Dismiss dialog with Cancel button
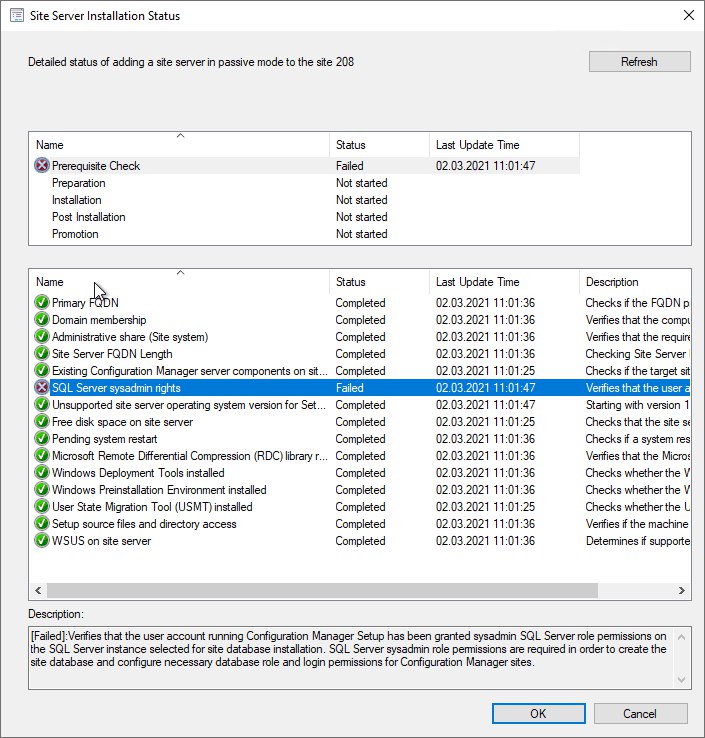 click(x=640, y=714)
